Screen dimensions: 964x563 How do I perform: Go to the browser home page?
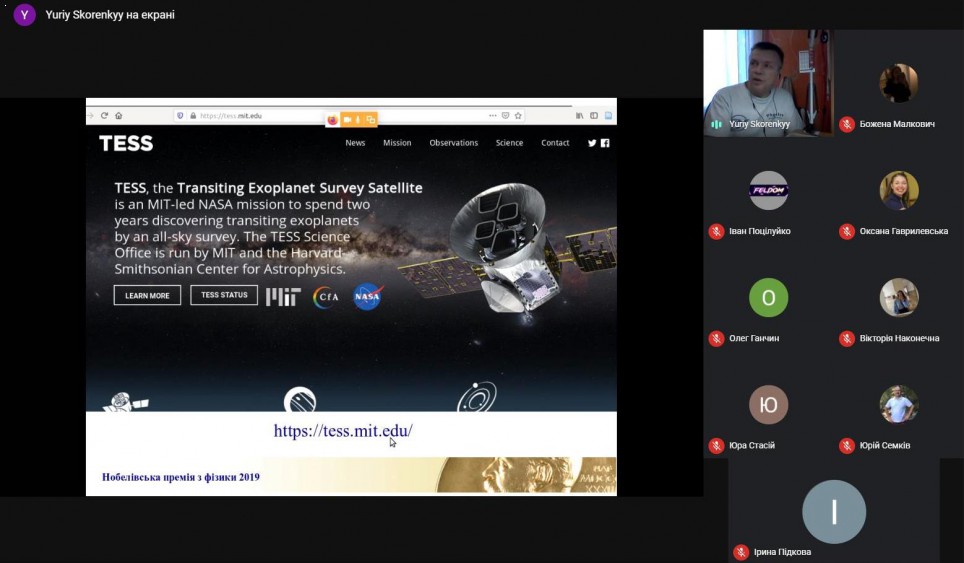tap(119, 116)
